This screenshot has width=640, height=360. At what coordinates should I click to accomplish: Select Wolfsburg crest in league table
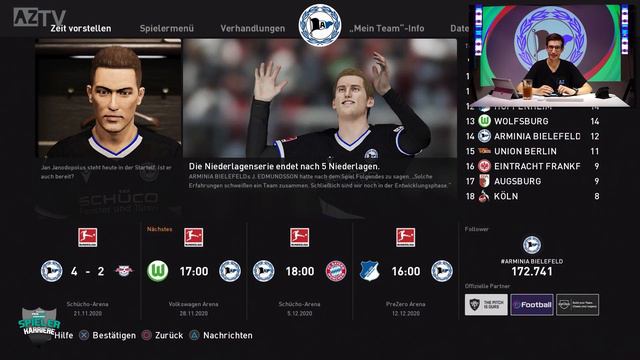click(x=484, y=121)
